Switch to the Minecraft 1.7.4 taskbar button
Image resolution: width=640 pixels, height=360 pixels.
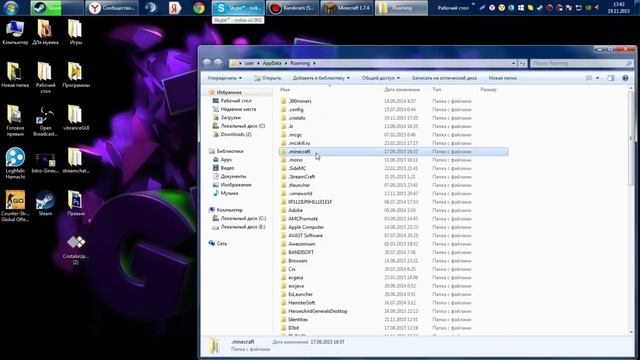point(347,8)
